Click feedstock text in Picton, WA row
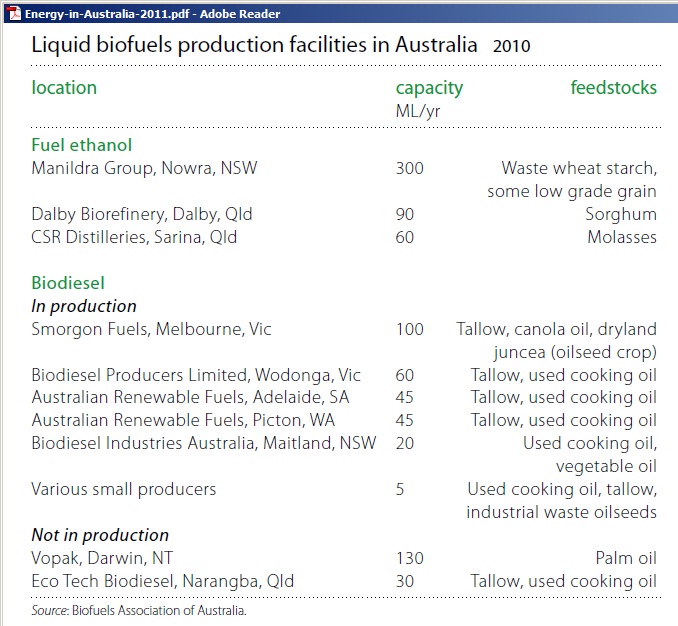The image size is (678, 626). pyautogui.click(x=564, y=421)
